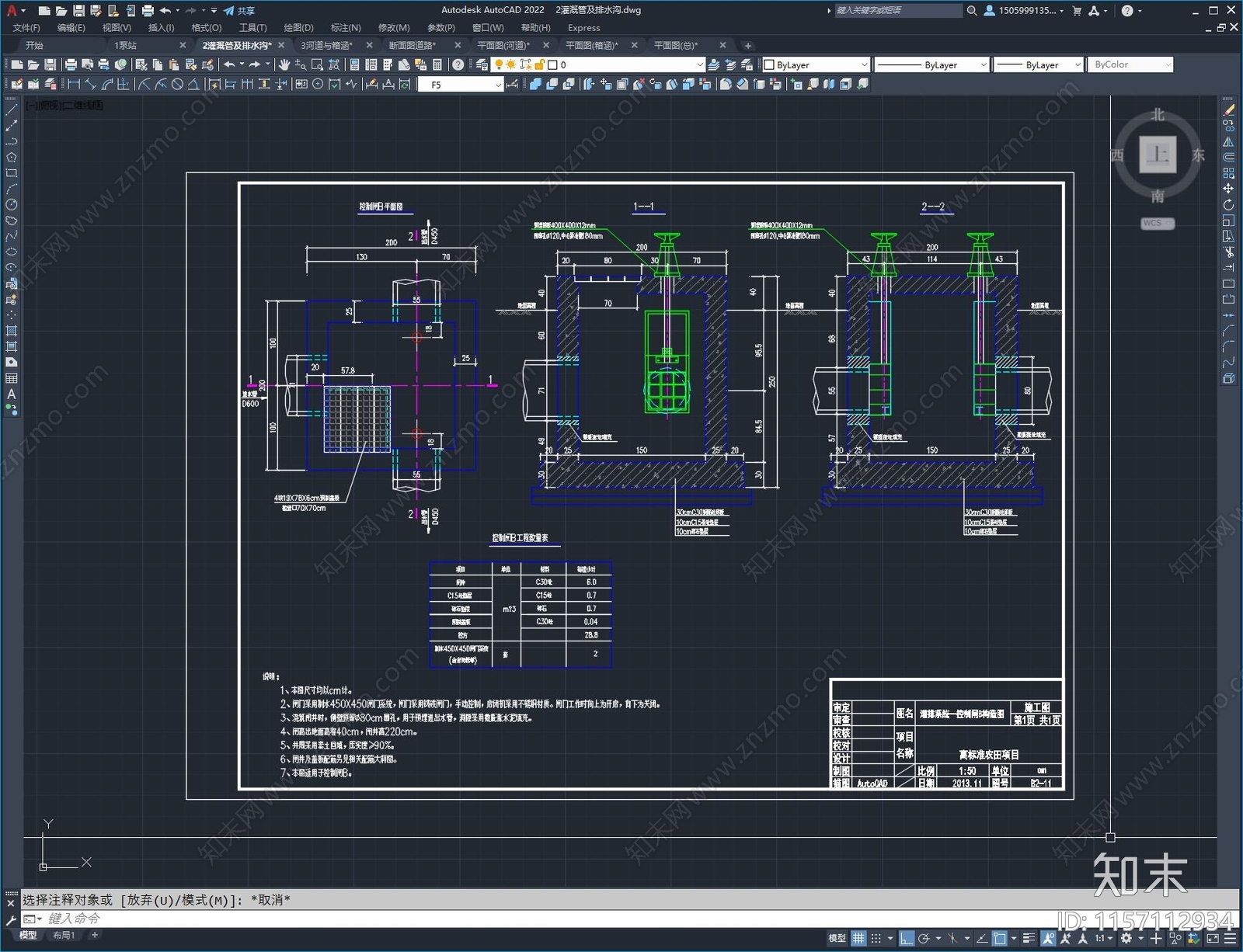Image resolution: width=1243 pixels, height=952 pixels.
Task: Select the Table tool in draw toolbar
Action: 12,378
